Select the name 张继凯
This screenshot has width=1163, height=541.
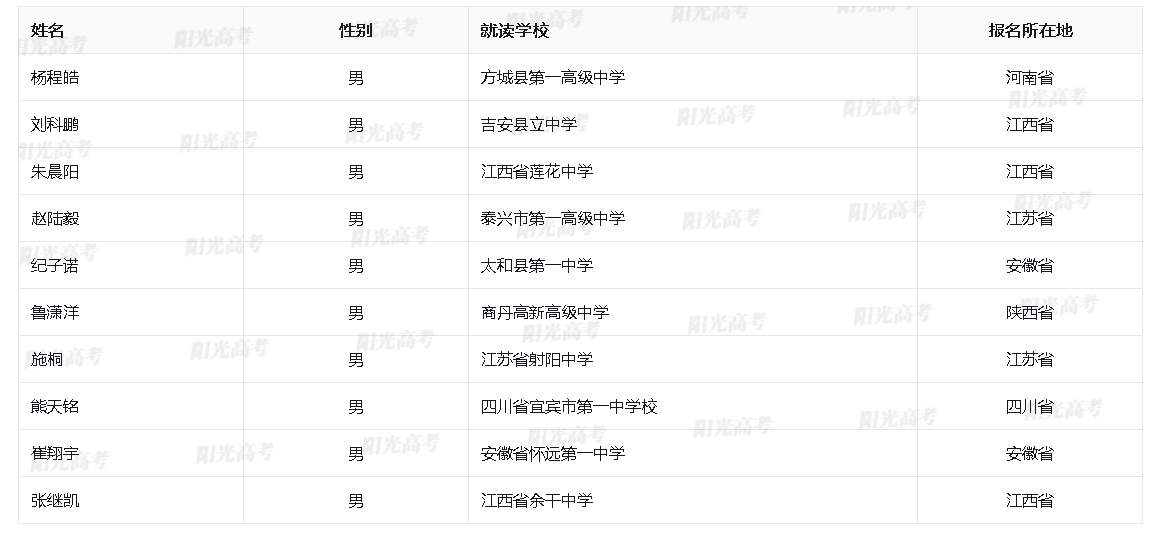(55, 500)
